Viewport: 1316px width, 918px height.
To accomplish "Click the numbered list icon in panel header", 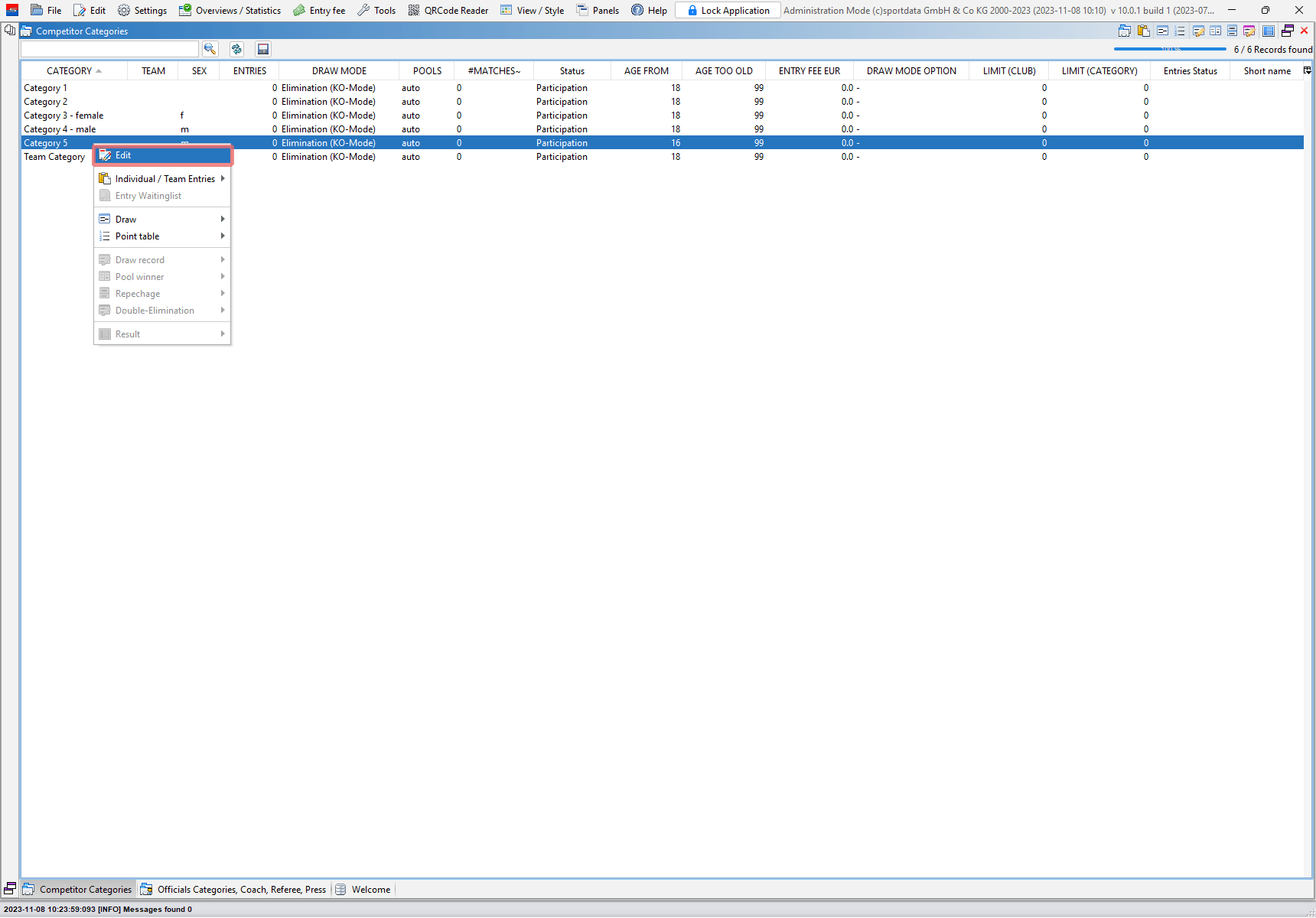I will point(1180,31).
